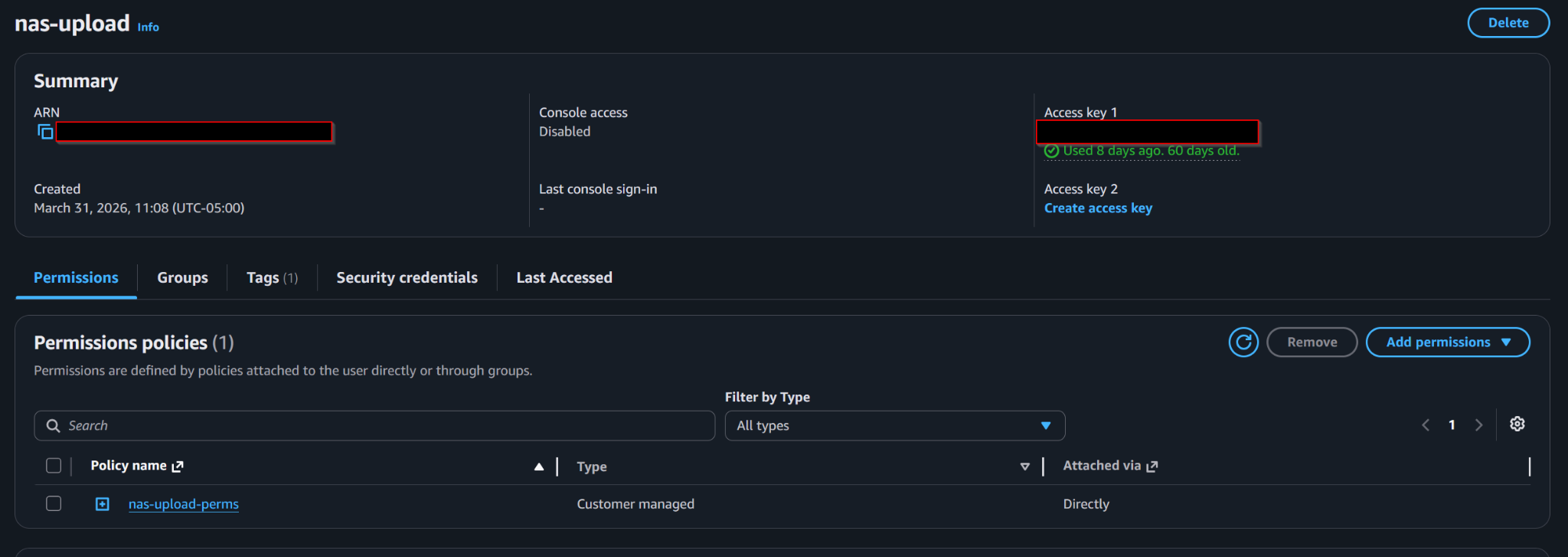Open table preferences gear icon

1517,424
